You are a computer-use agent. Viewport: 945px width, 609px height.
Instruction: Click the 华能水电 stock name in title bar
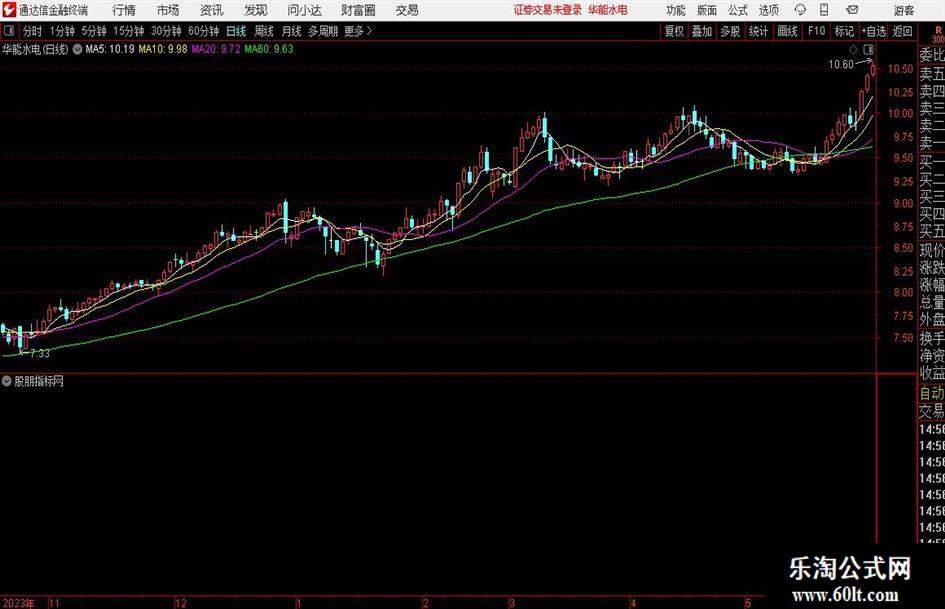tap(608, 10)
